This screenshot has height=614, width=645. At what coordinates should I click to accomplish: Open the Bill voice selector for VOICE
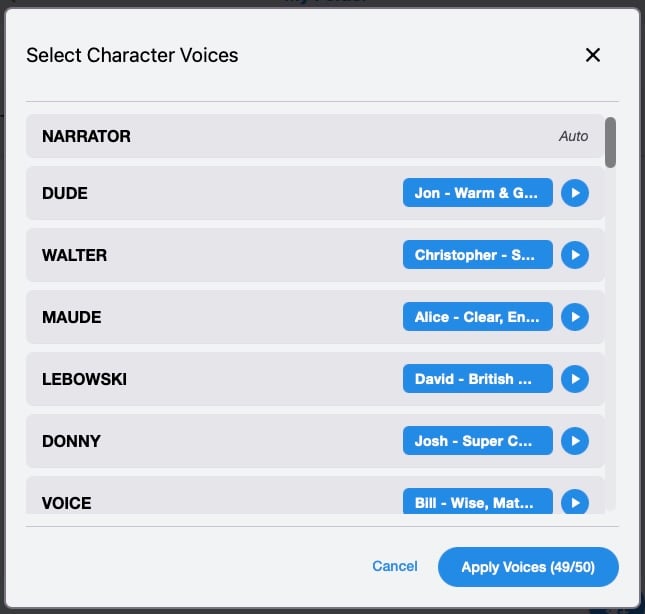(477, 502)
